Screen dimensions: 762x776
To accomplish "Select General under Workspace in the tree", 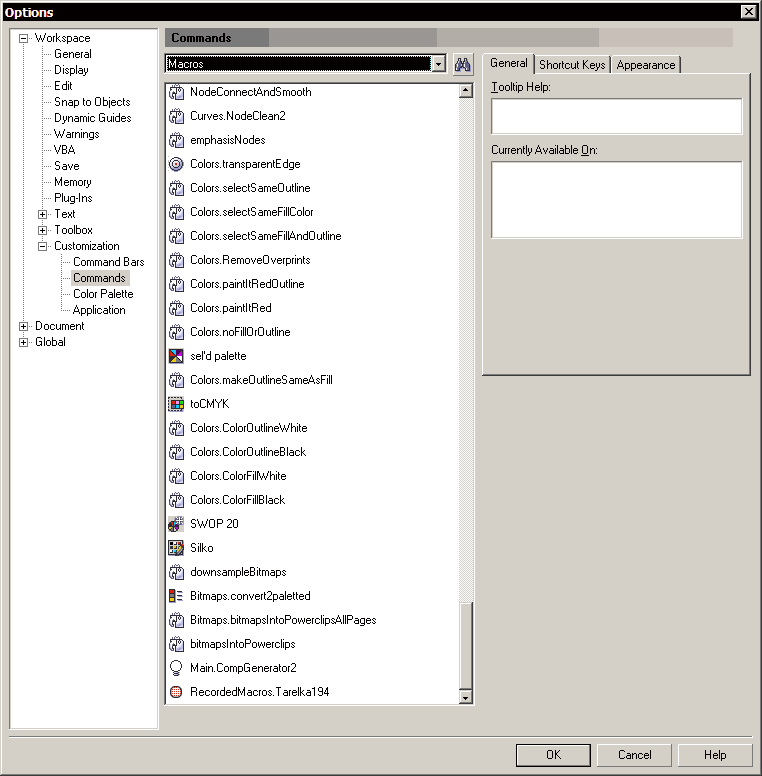I will tap(73, 54).
